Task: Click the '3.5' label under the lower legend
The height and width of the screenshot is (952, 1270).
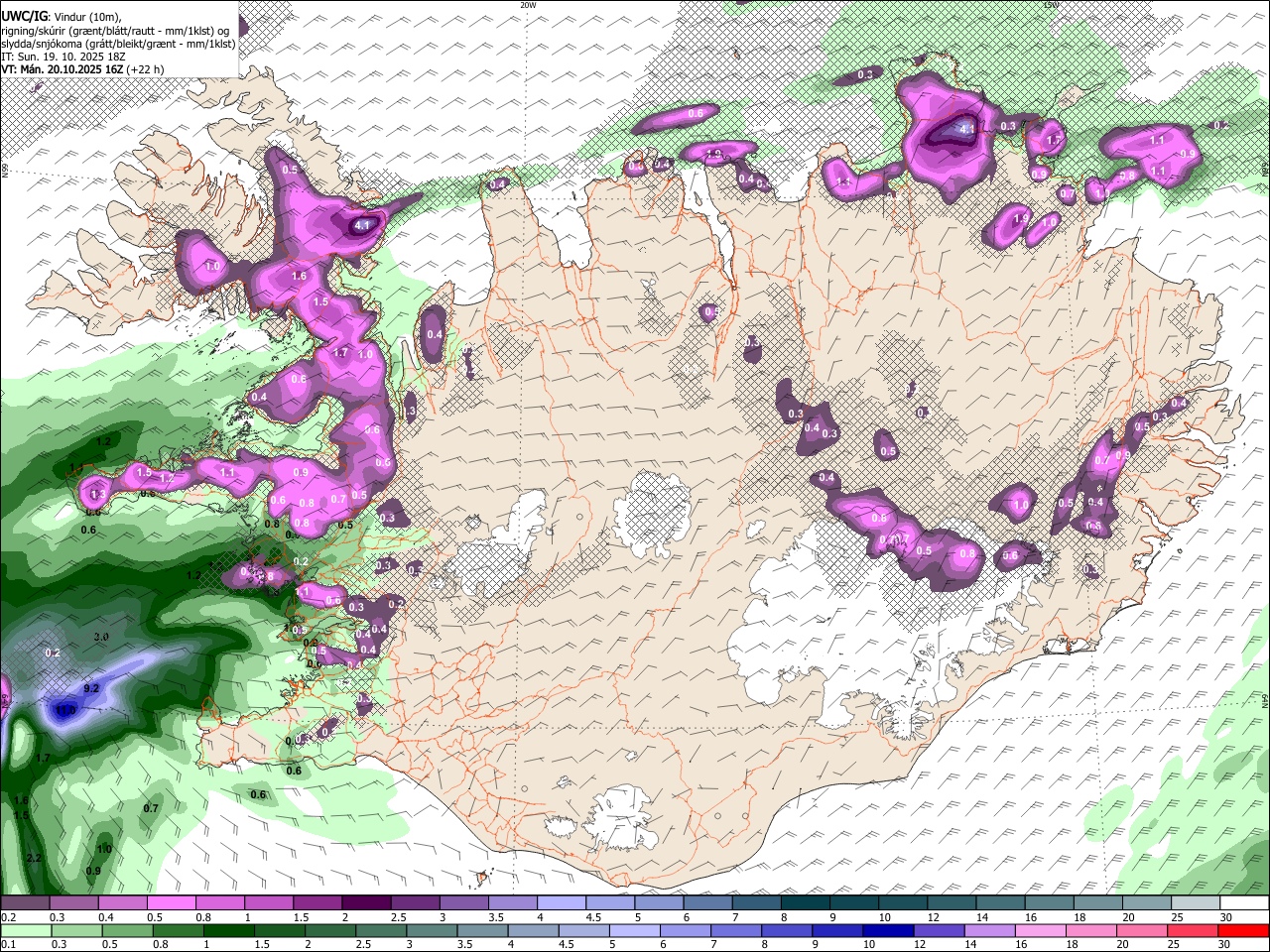Action: pyautogui.click(x=464, y=944)
